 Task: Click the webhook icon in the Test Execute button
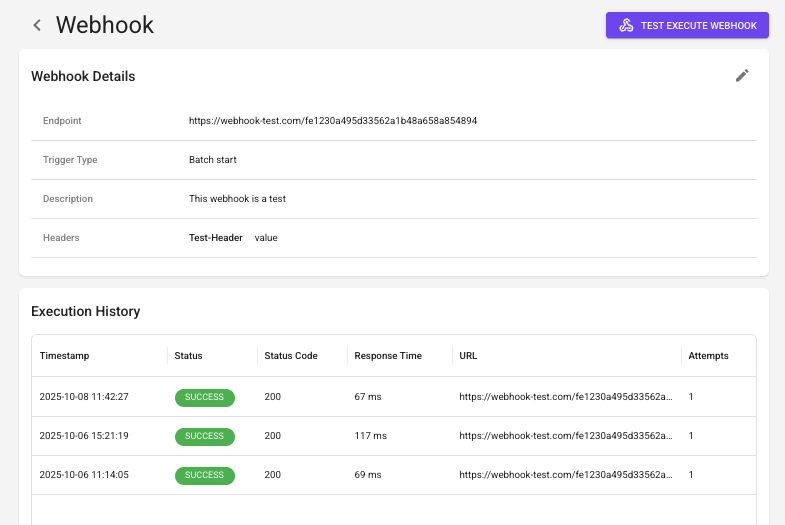pos(626,26)
